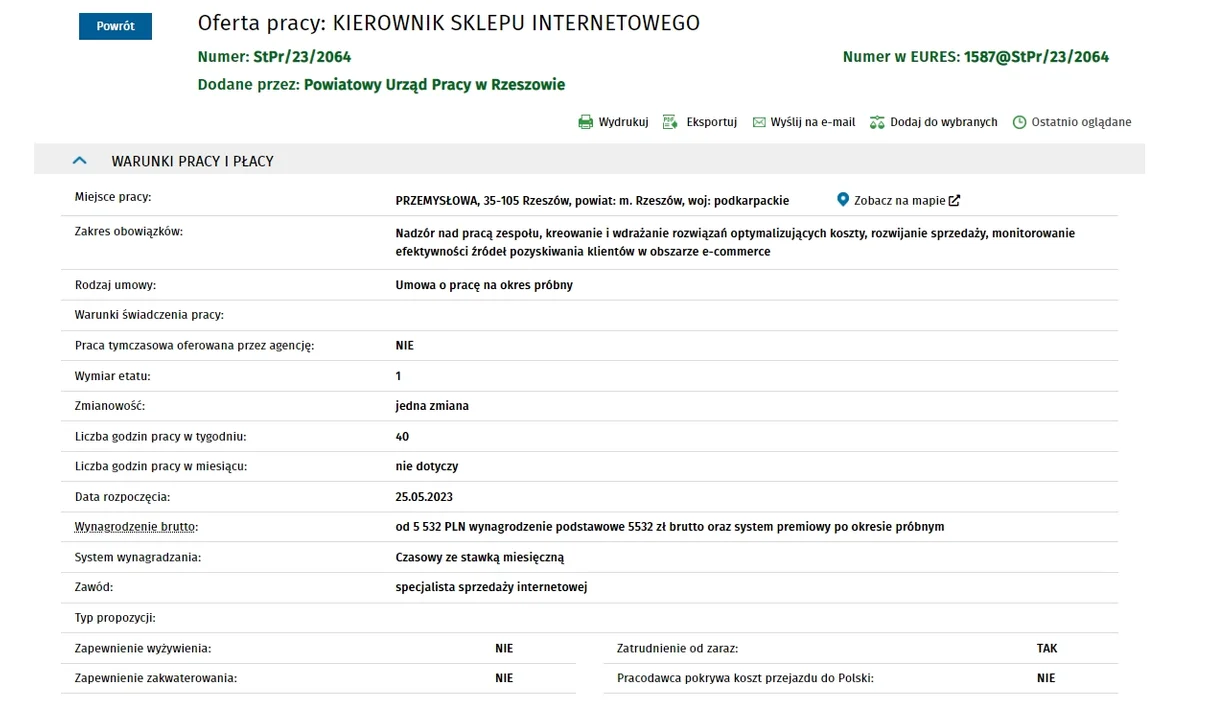Click the Zawód label
The image size is (1212, 720).
94,587
